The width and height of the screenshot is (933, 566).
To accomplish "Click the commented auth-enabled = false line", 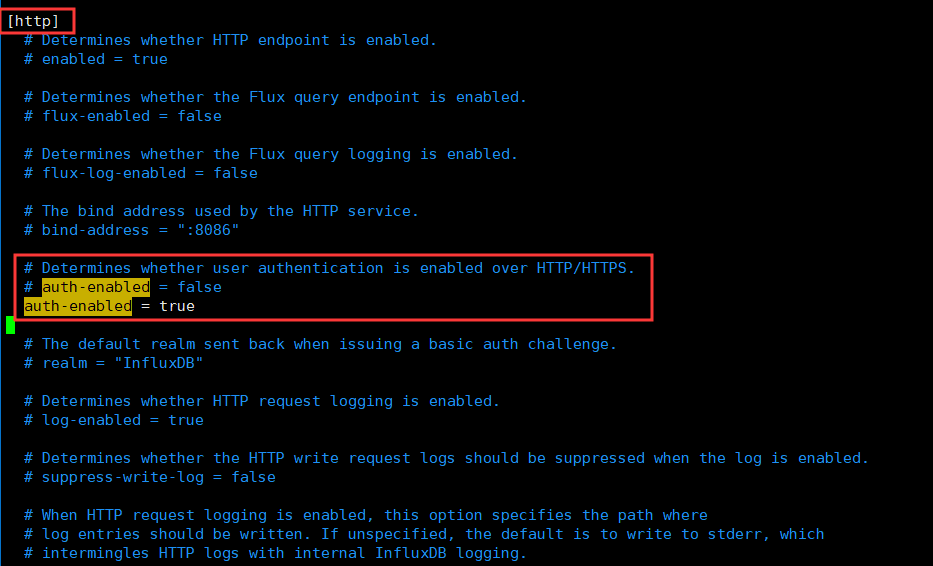I will pos(123,287).
